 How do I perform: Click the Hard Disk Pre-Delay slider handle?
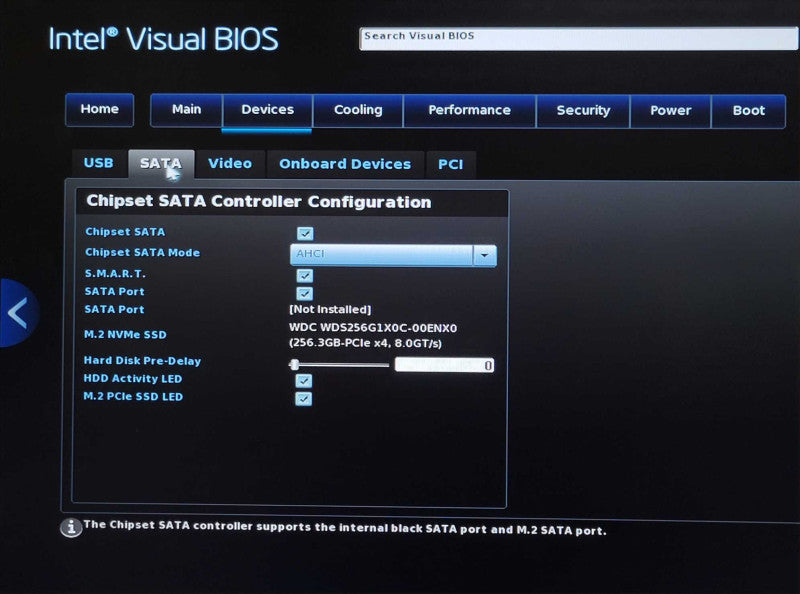[294, 364]
